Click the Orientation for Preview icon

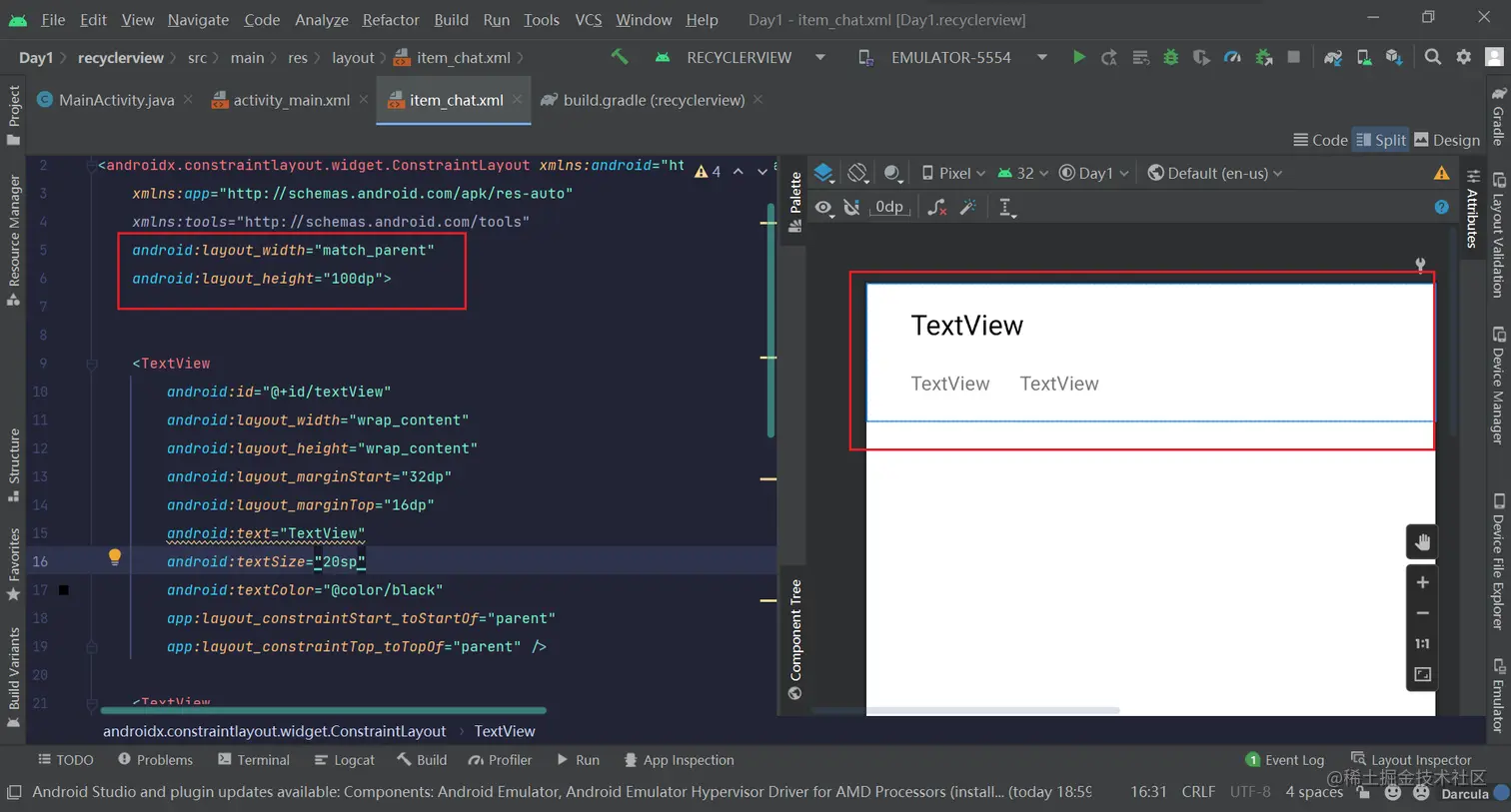click(x=857, y=173)
